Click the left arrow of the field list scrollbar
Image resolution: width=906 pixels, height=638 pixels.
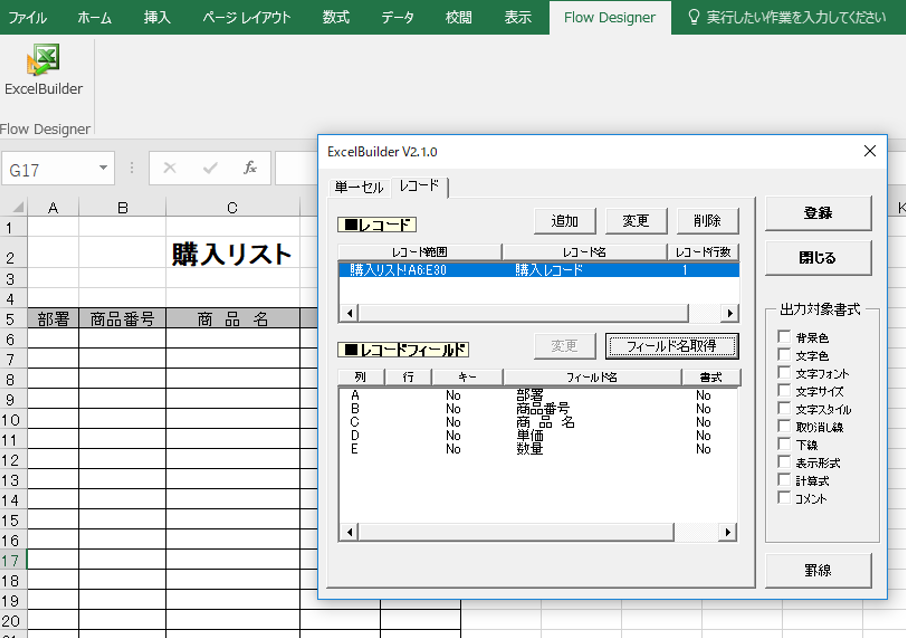point(349,532)
